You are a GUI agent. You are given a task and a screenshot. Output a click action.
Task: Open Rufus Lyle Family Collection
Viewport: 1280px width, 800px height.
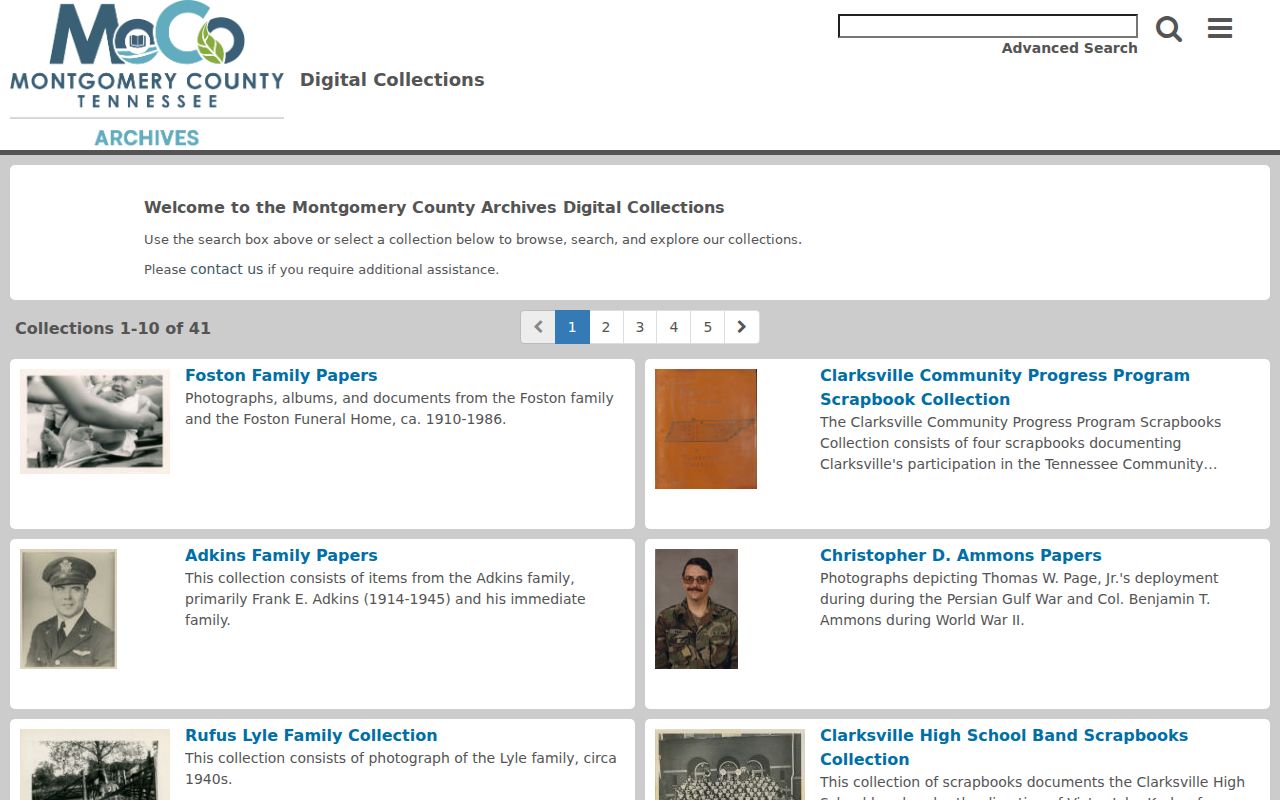pyautogui.click(x=311, y=735)
